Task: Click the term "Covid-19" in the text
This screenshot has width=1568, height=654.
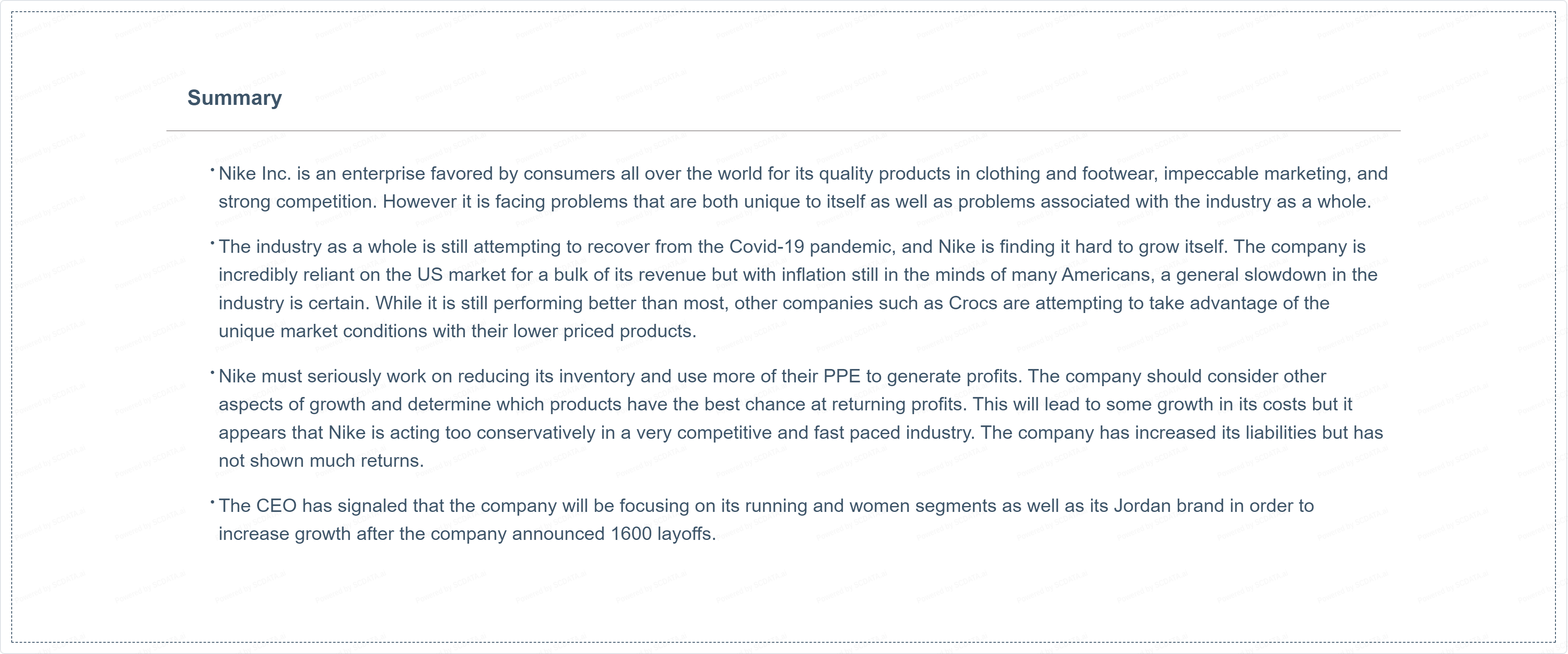Action: point(766,247)
